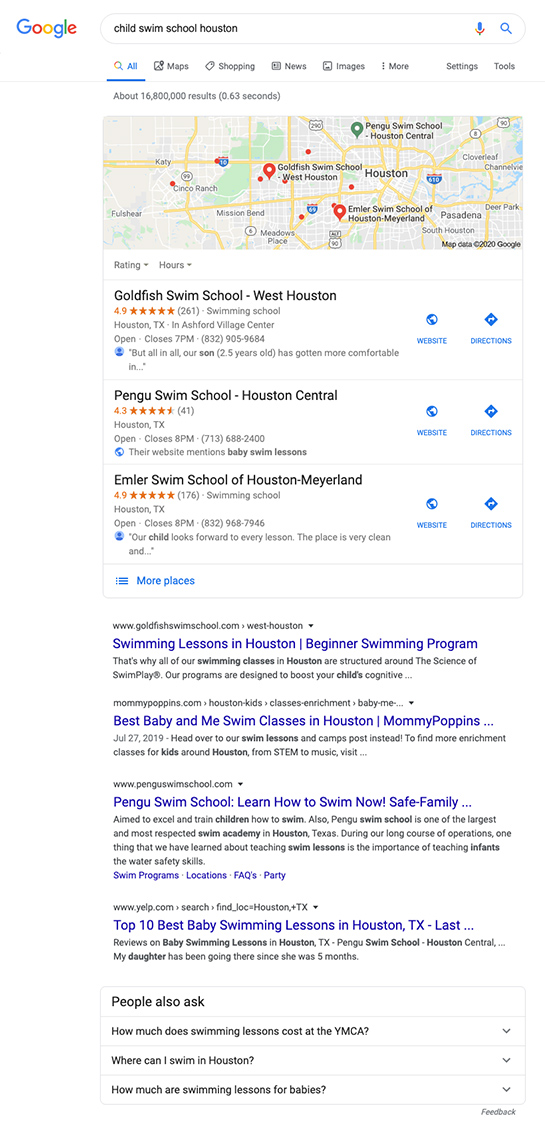The width and height of the screenshot is (545, 1128).
Task: Open the Party sitelink
Action: pyautogui.click(x=275, y=875)
